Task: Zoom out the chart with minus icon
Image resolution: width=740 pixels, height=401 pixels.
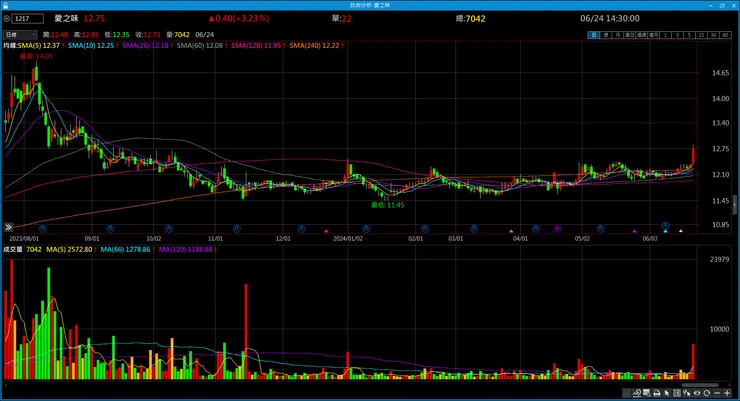Action: 717,393
